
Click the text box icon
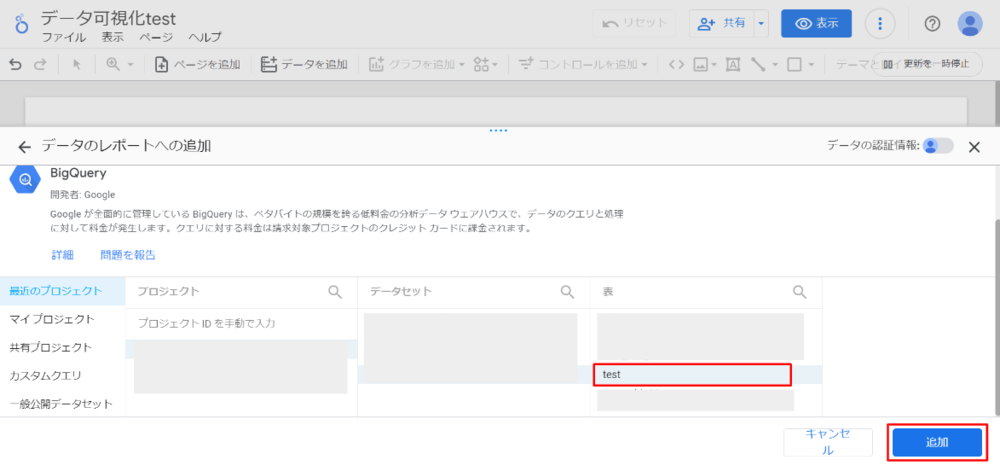click(733, 64)
